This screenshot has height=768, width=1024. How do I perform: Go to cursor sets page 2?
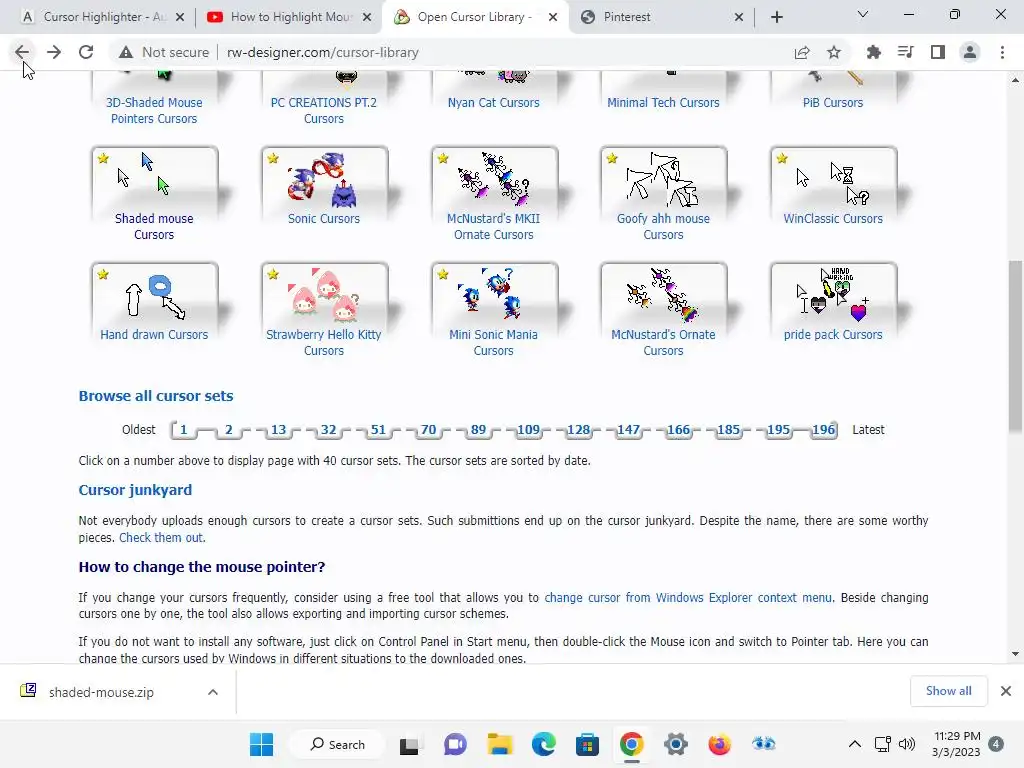(x=229, y=430)
